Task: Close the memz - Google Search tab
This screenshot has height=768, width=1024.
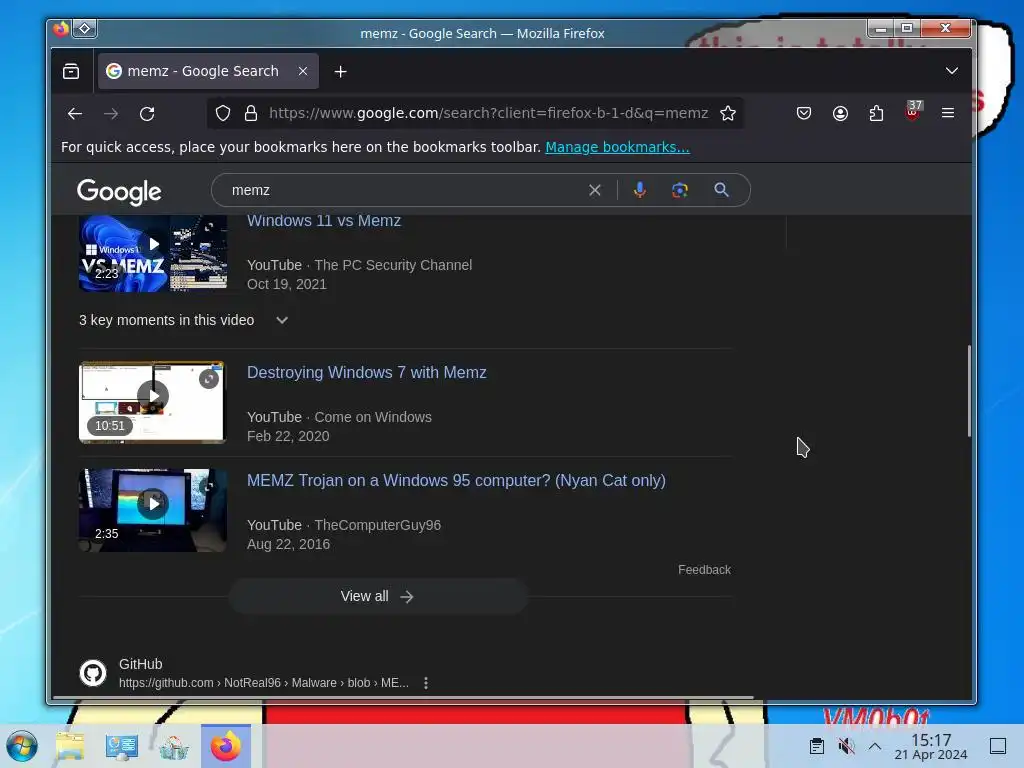Action: 303,71
